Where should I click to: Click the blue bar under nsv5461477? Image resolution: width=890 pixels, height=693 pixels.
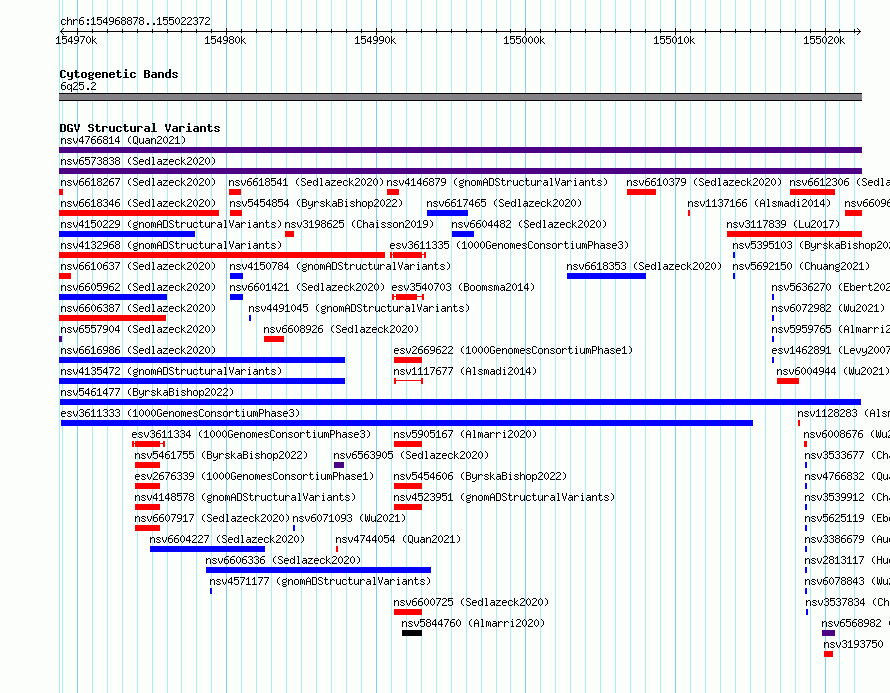460,402
